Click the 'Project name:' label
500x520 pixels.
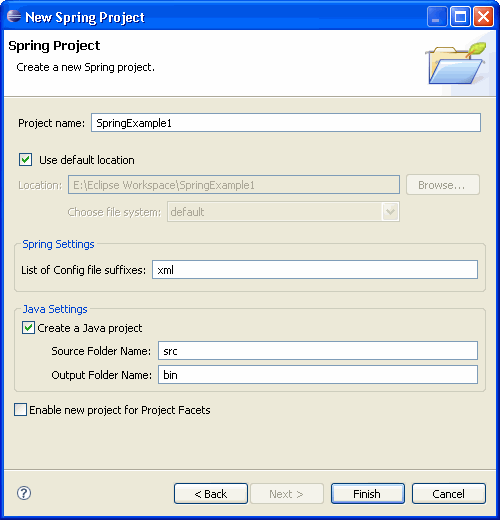point(52,123)
